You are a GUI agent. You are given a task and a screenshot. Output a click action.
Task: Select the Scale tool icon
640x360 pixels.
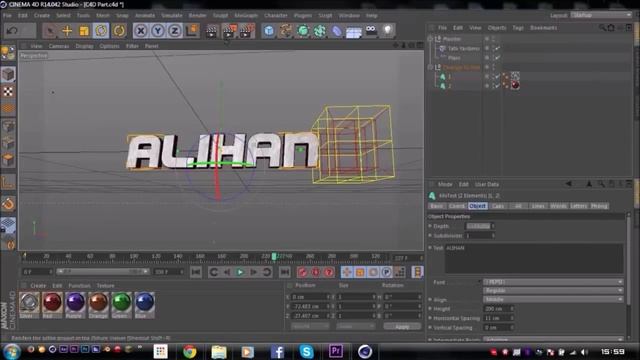[x=84, y=31]
